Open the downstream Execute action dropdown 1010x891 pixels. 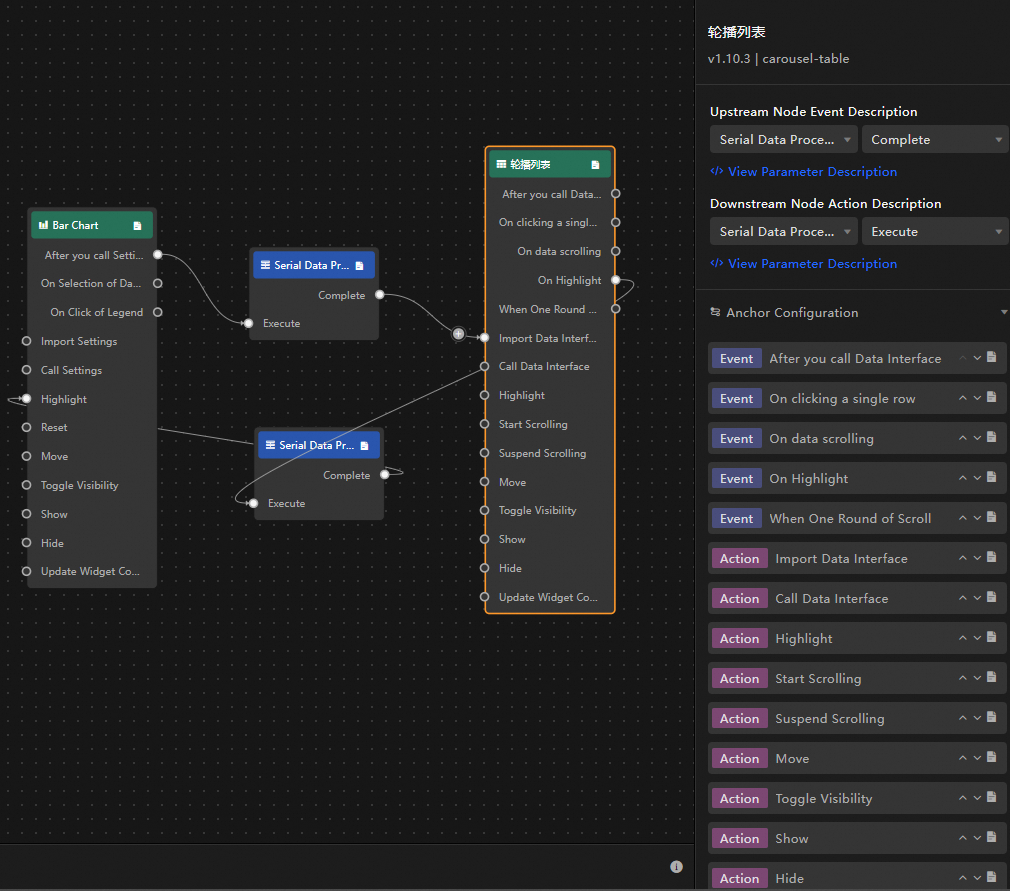(935, 232)
